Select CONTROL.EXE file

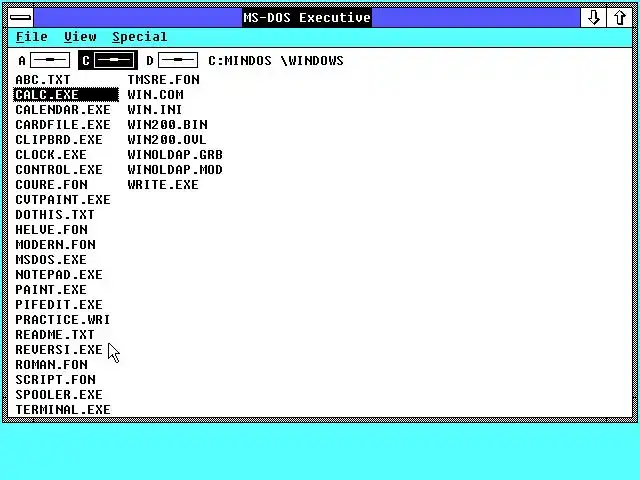tap(59, 169)
